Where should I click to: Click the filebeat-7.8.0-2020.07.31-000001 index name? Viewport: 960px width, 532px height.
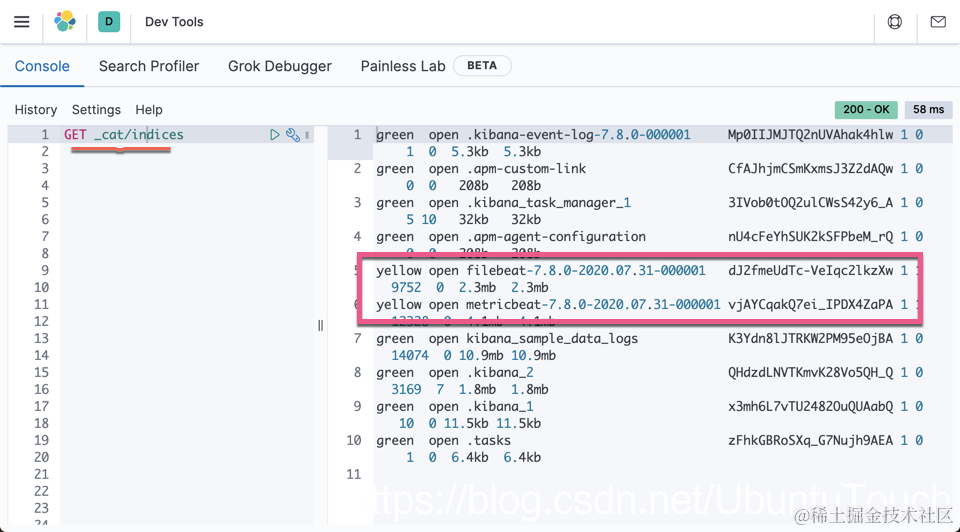click(586, 271)
